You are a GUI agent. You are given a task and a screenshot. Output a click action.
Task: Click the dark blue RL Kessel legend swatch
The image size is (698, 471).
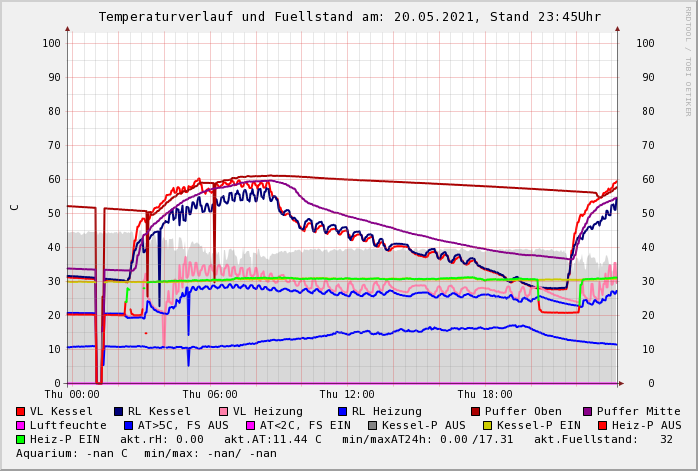pyautogui.click(x=119, y=411)
